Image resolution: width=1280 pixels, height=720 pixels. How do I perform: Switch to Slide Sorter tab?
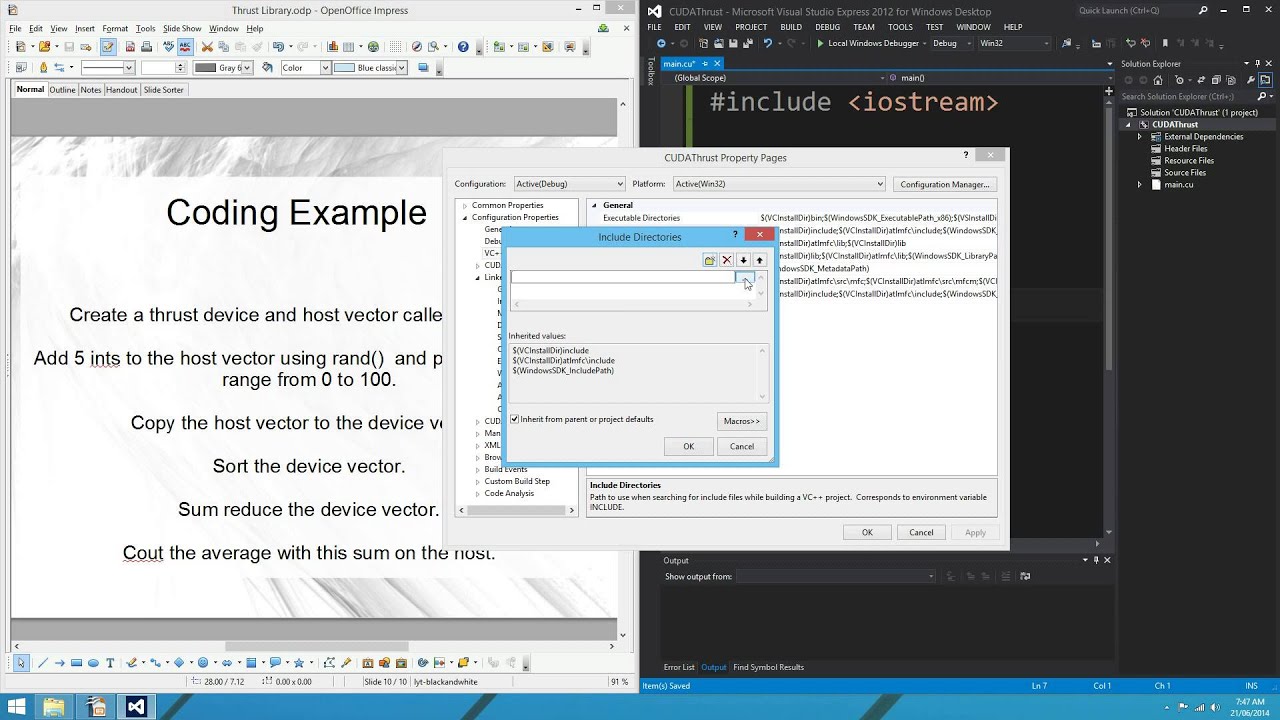click(x=163, y=90)
